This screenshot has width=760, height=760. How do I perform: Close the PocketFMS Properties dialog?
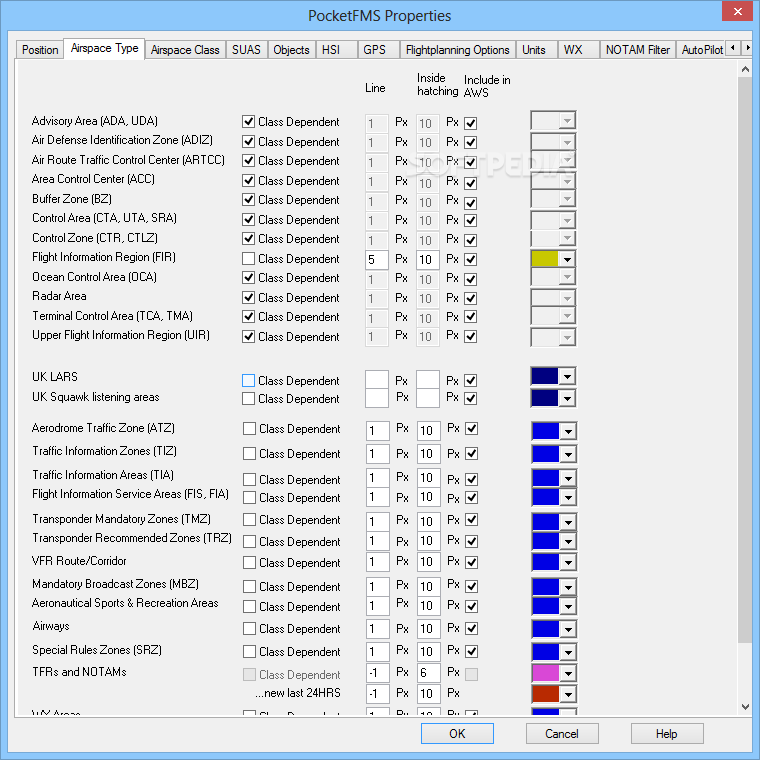click(x=737, y=11)
